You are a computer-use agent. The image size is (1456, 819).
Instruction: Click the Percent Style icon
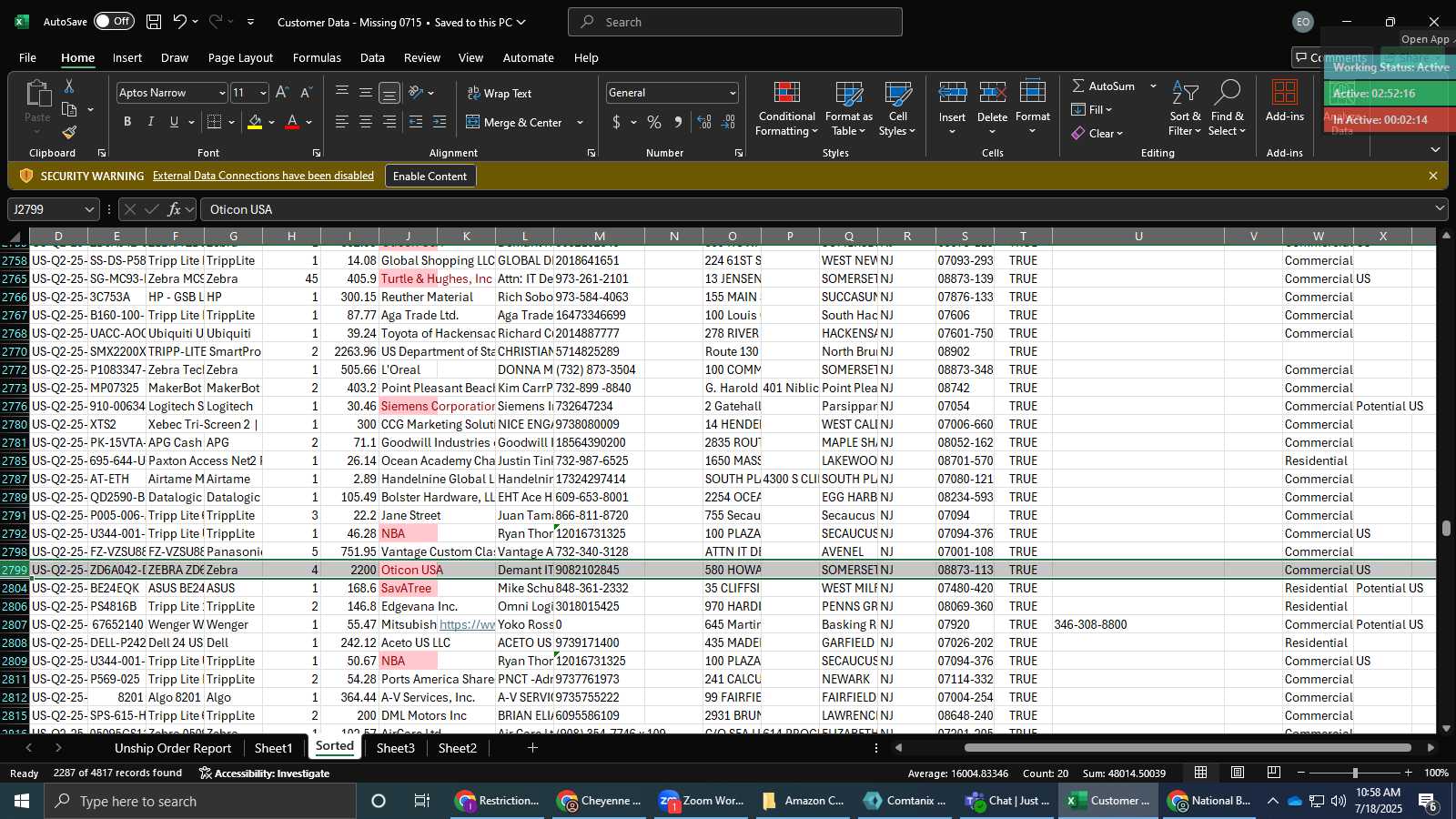coord(654,122)
